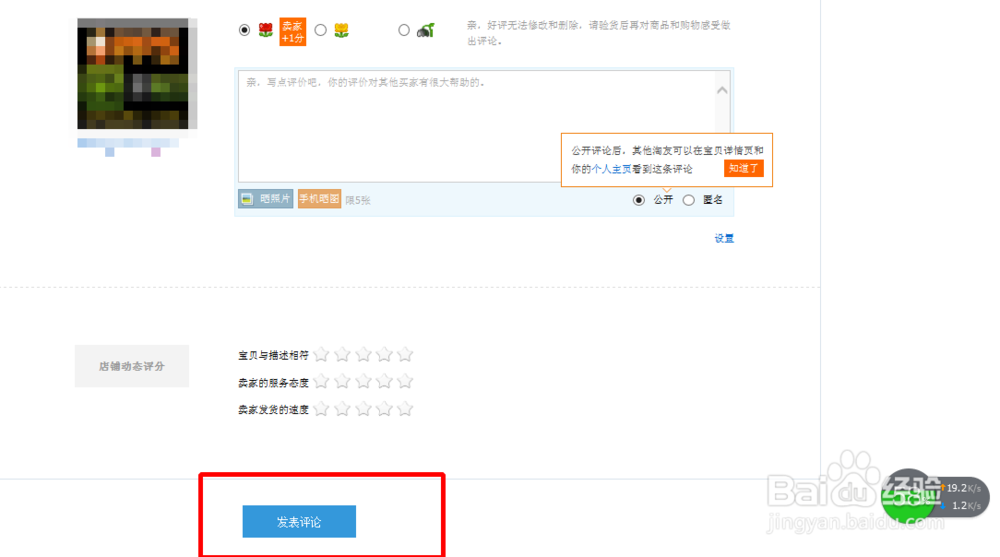
Task: Click the dark bad rating icon
Action: [425, 30]
